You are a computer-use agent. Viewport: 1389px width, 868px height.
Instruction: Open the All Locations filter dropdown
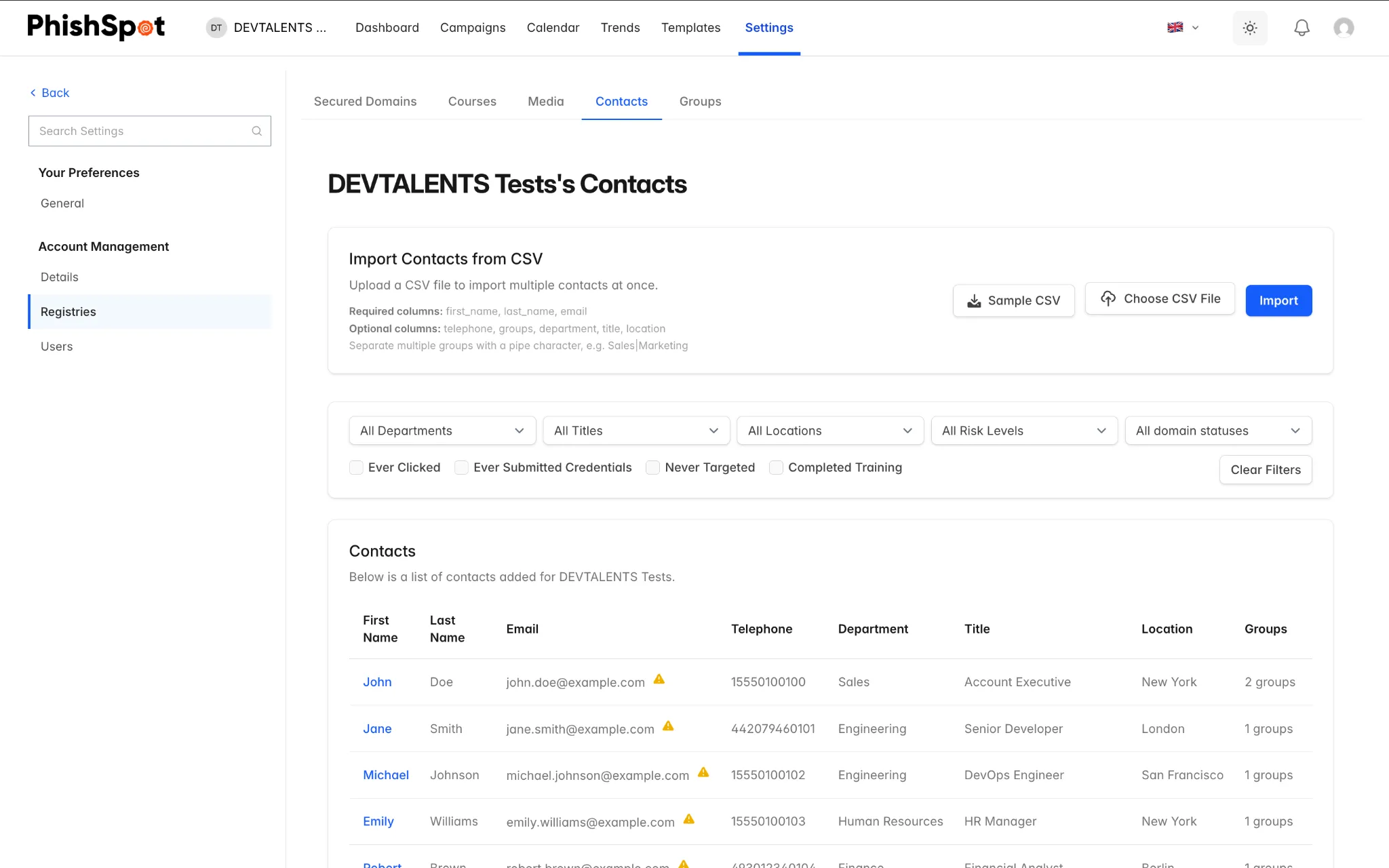point(830,431)
